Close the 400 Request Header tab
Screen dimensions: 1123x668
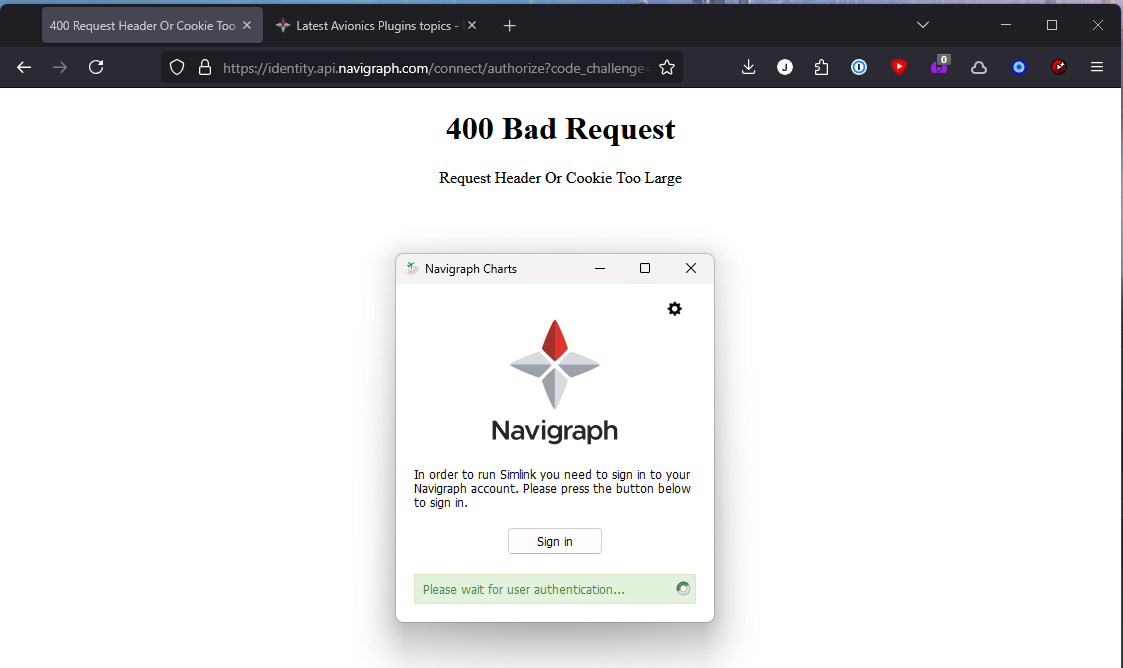tap(247, 25)
